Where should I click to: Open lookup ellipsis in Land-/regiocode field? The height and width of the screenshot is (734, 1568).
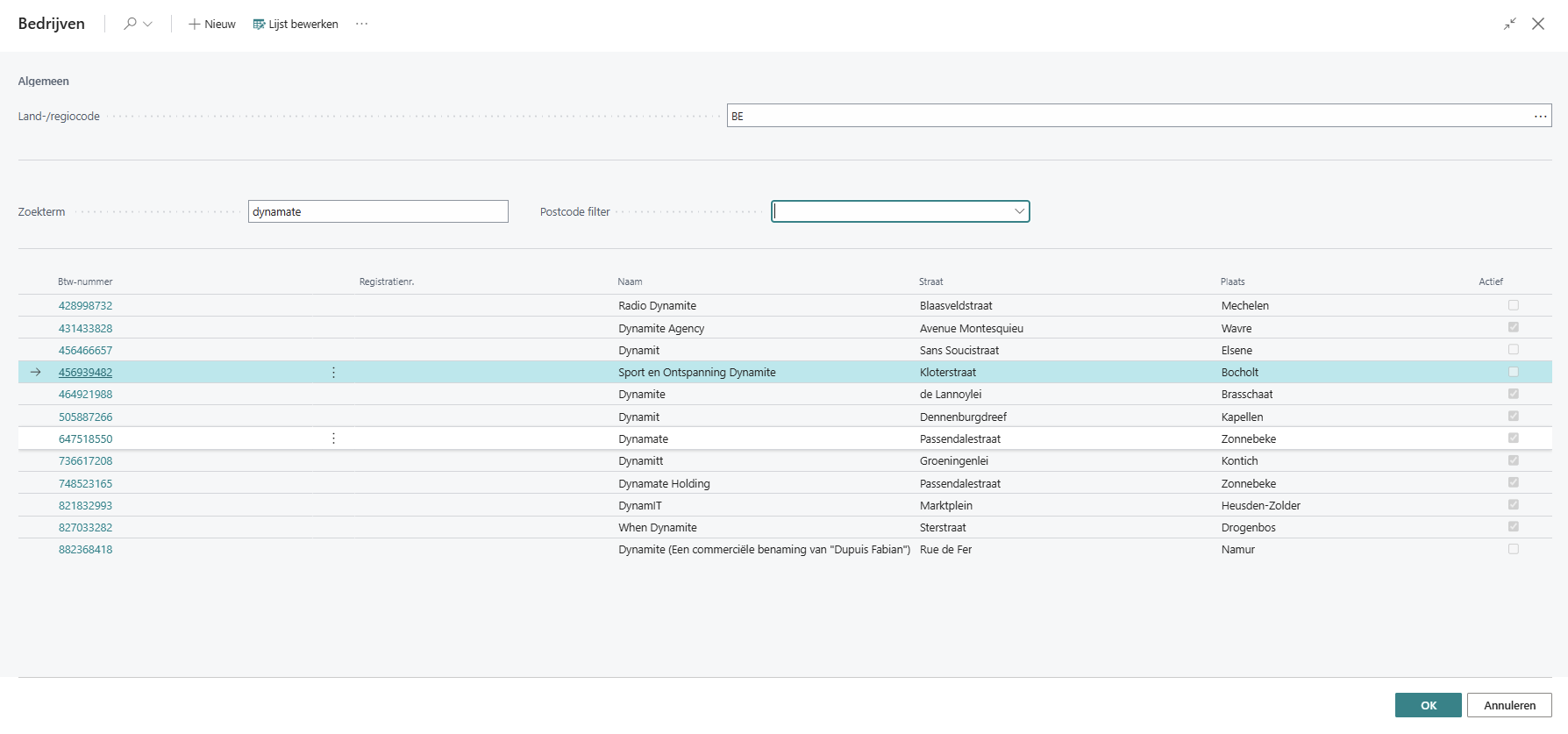[1540, 116]
